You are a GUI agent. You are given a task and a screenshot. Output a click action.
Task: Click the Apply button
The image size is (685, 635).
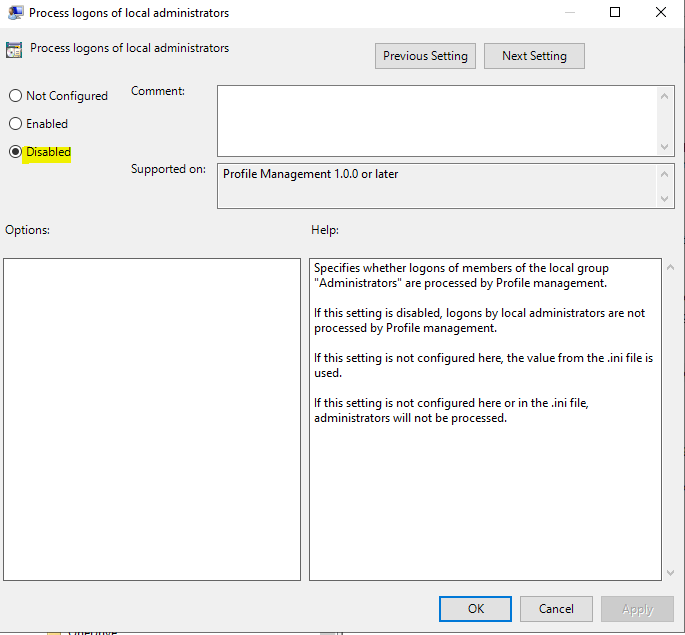(x=637, y=608)
